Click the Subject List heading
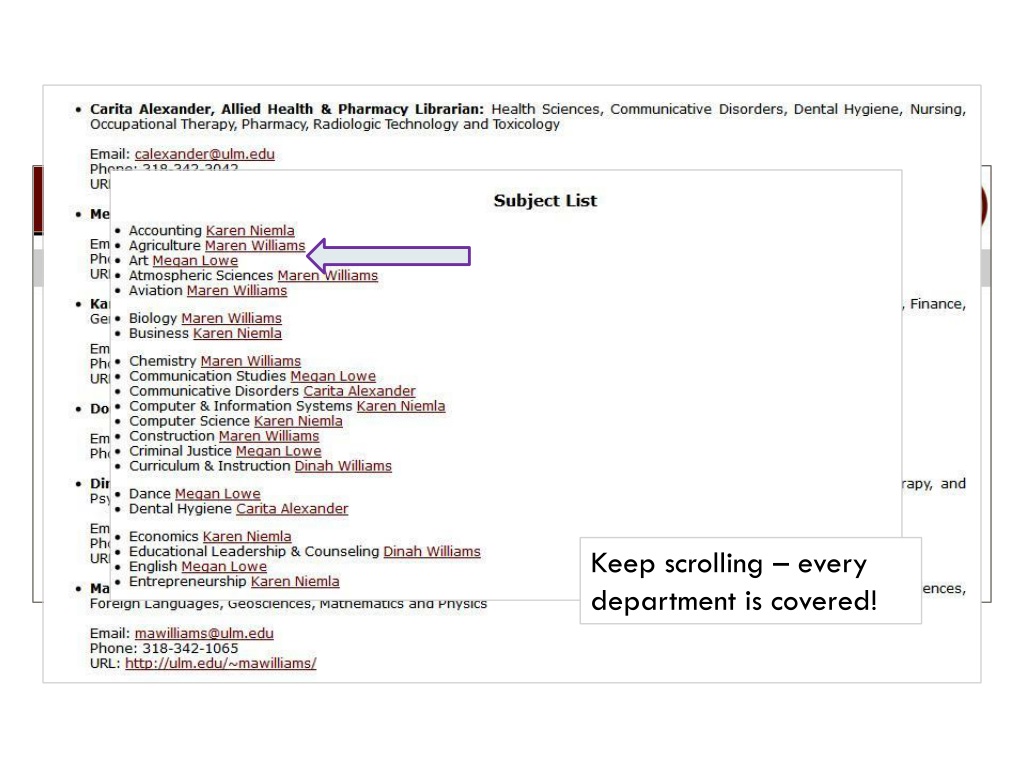 (x=545, y=200)
